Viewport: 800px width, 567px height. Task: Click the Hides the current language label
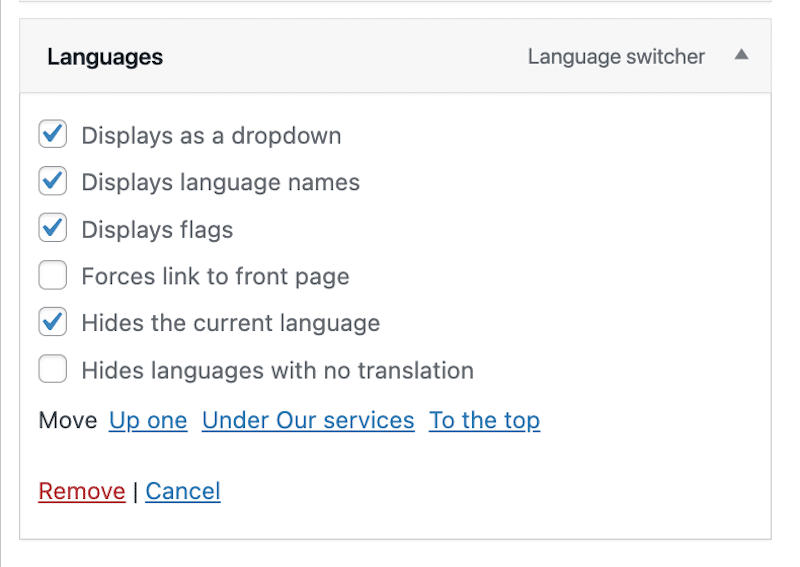pyautogui.click(x=231, y=324)
